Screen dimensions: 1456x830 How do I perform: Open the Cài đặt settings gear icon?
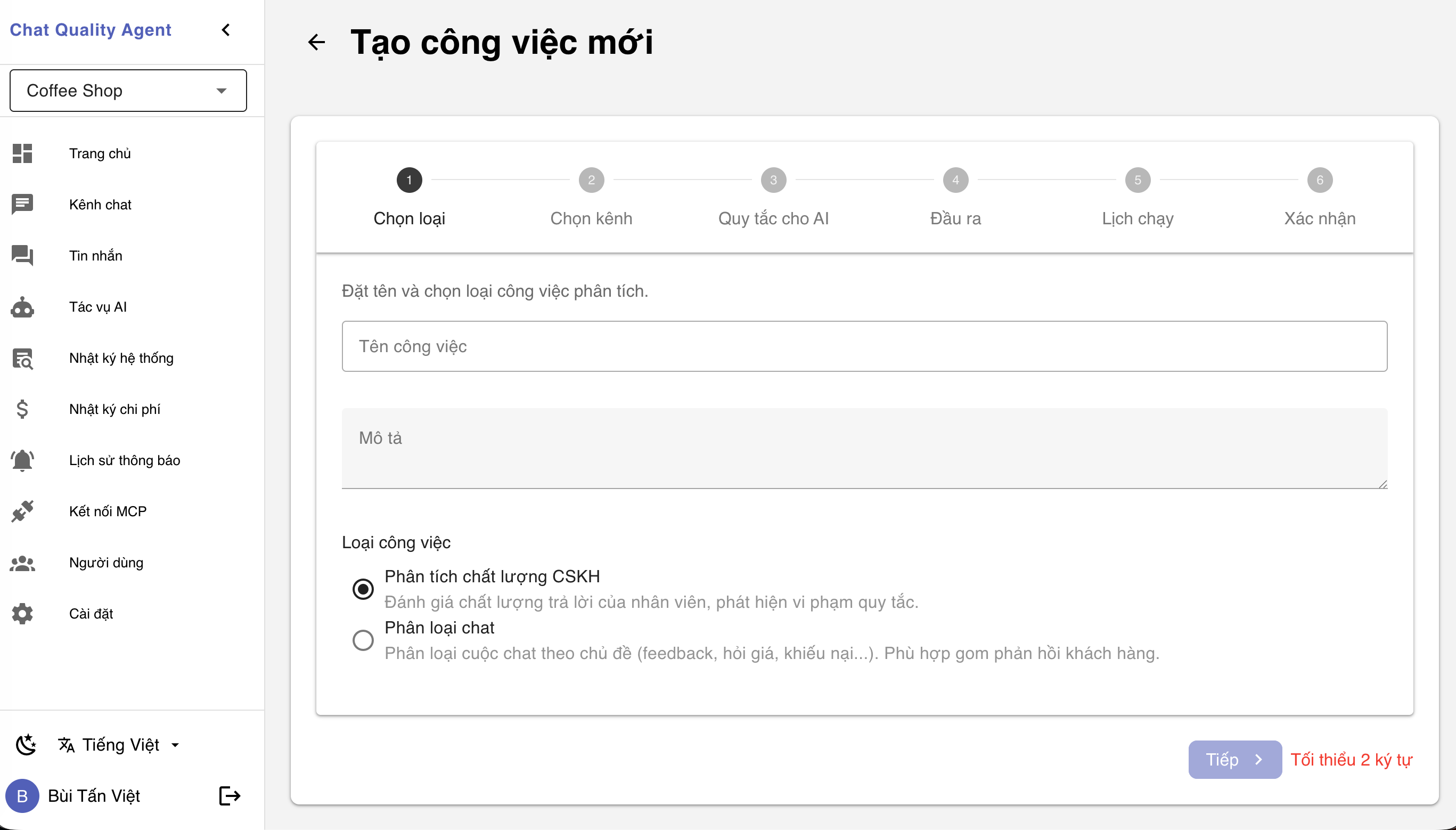[x=22, y=613]
